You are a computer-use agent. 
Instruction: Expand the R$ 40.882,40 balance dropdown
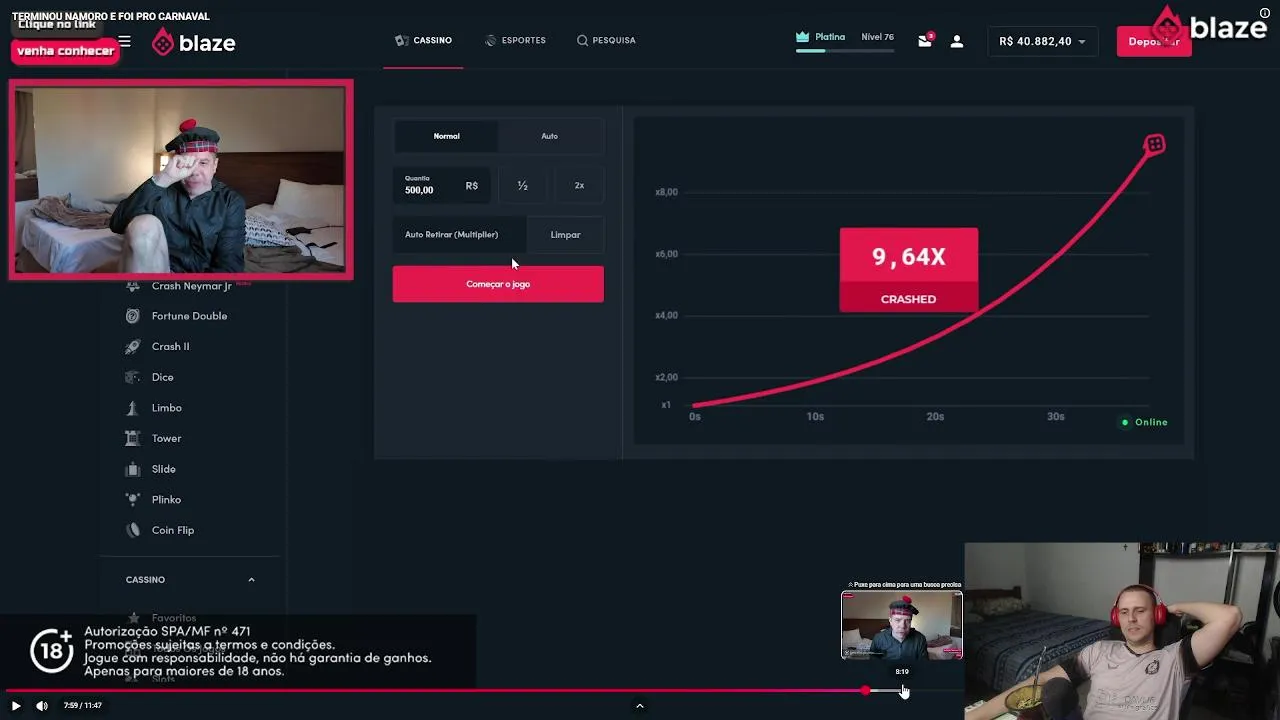1042,41
